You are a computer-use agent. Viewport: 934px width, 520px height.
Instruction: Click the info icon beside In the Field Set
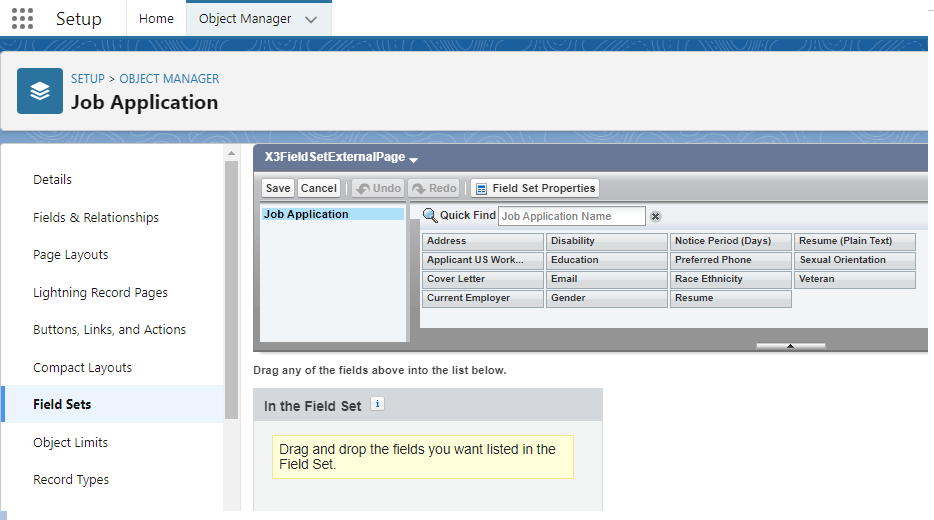tap(377, 404)
